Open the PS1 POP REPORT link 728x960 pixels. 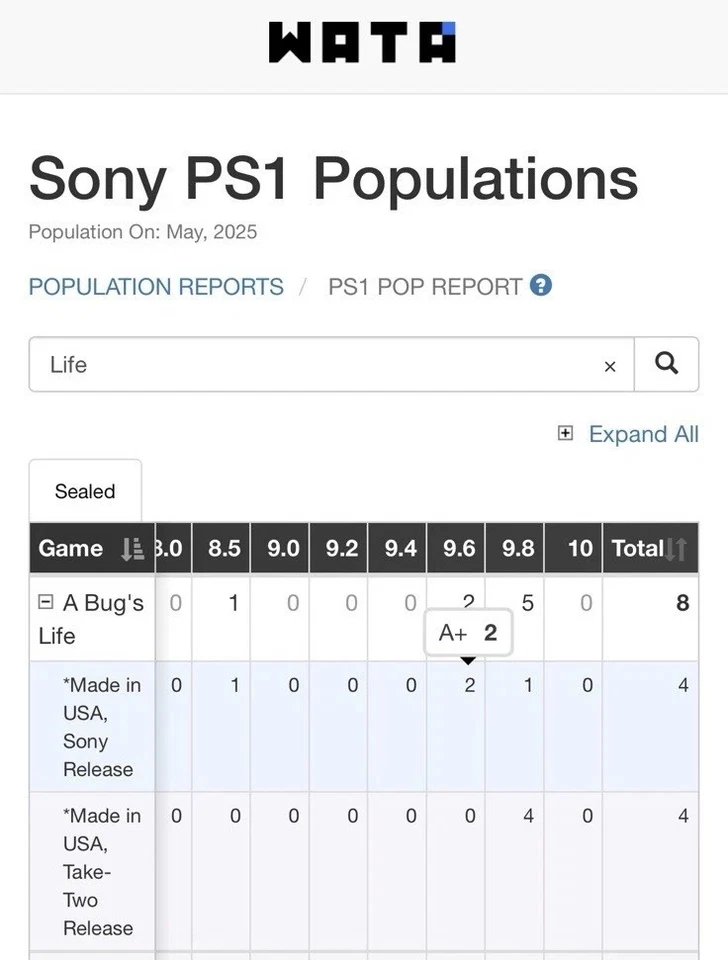421,286
